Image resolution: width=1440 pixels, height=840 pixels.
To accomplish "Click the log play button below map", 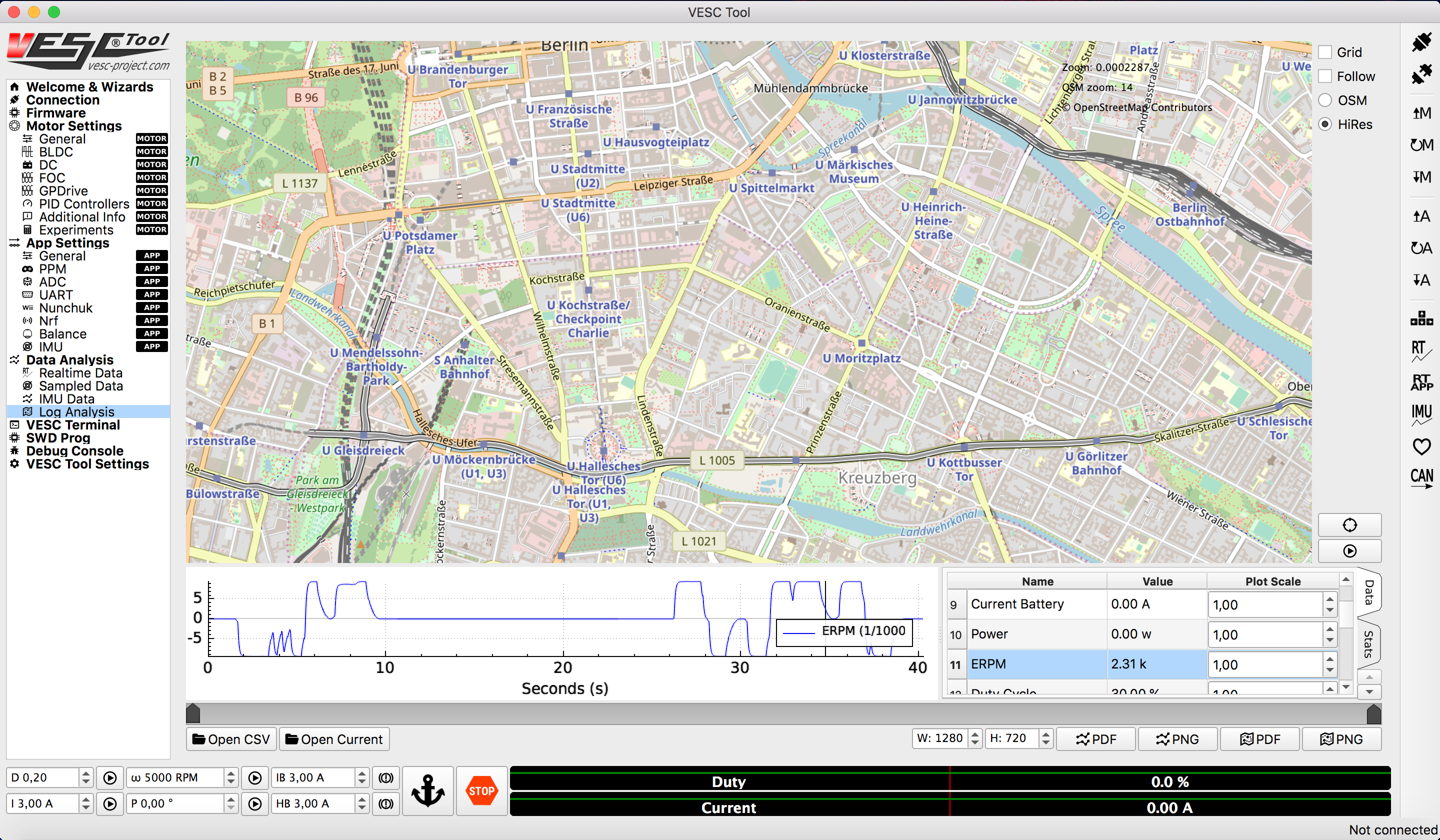I will (x=1349, y=551).
